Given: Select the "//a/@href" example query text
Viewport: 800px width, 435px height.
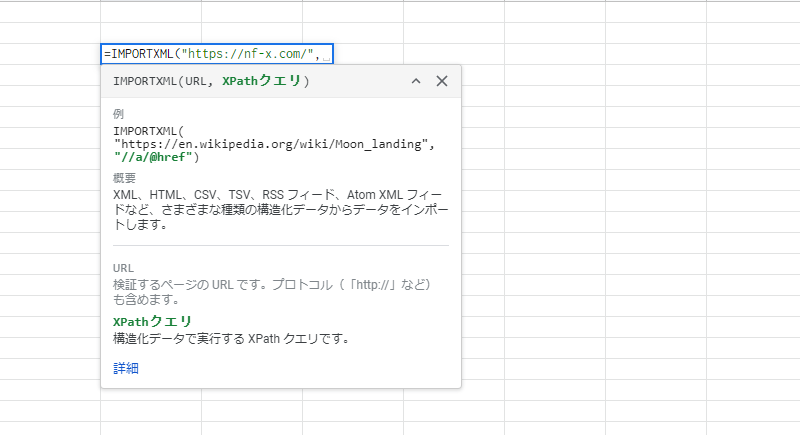Looking at the screenshot, I should click(154, 157).
